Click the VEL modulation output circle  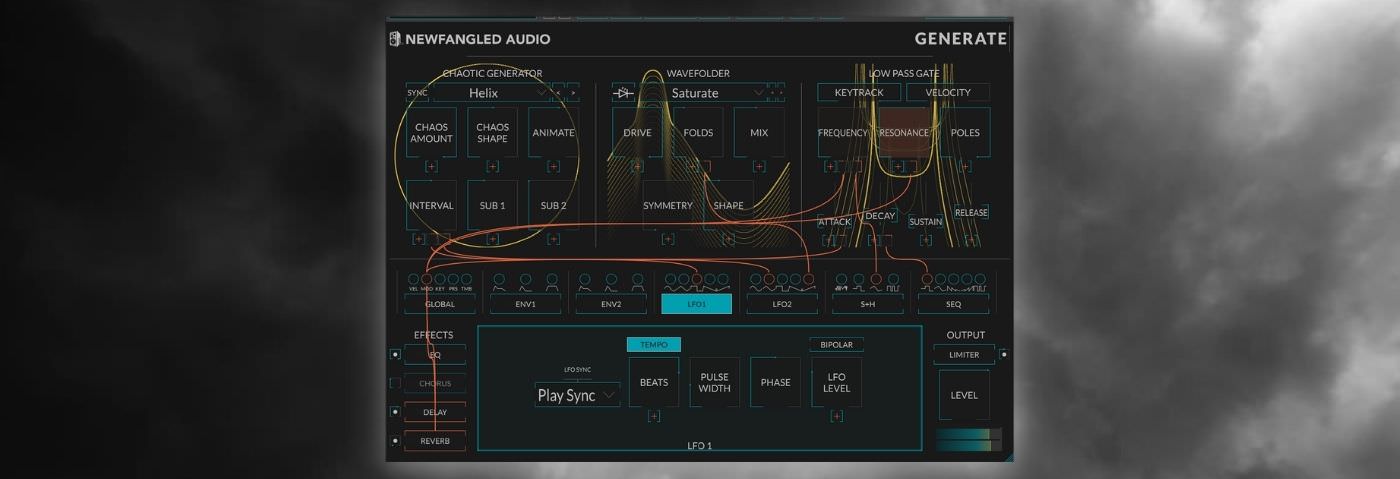point(413,279)
